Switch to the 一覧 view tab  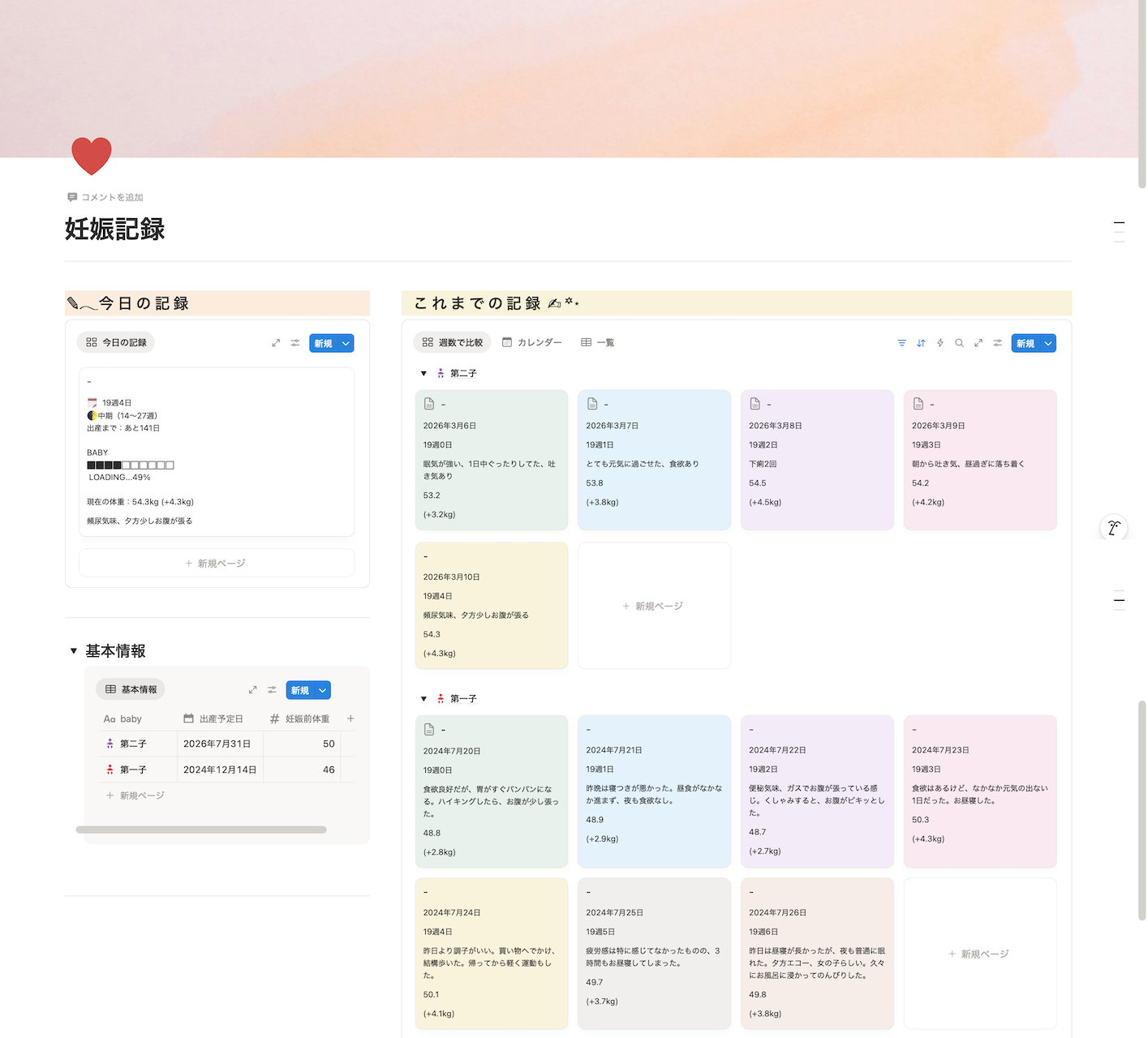pyautogui.click(x=597, y=343)
